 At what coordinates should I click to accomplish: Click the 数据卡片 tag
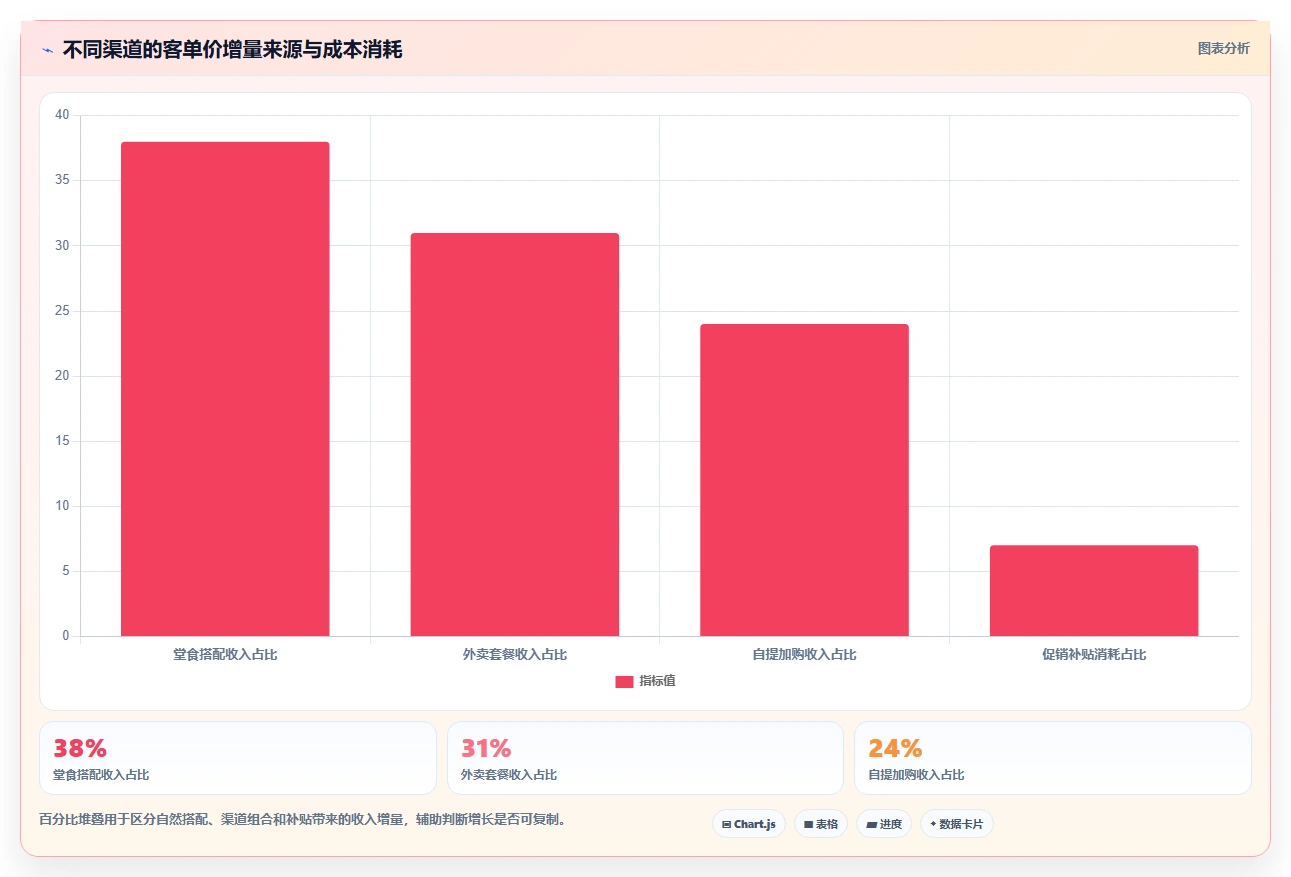tap(957, 824)
